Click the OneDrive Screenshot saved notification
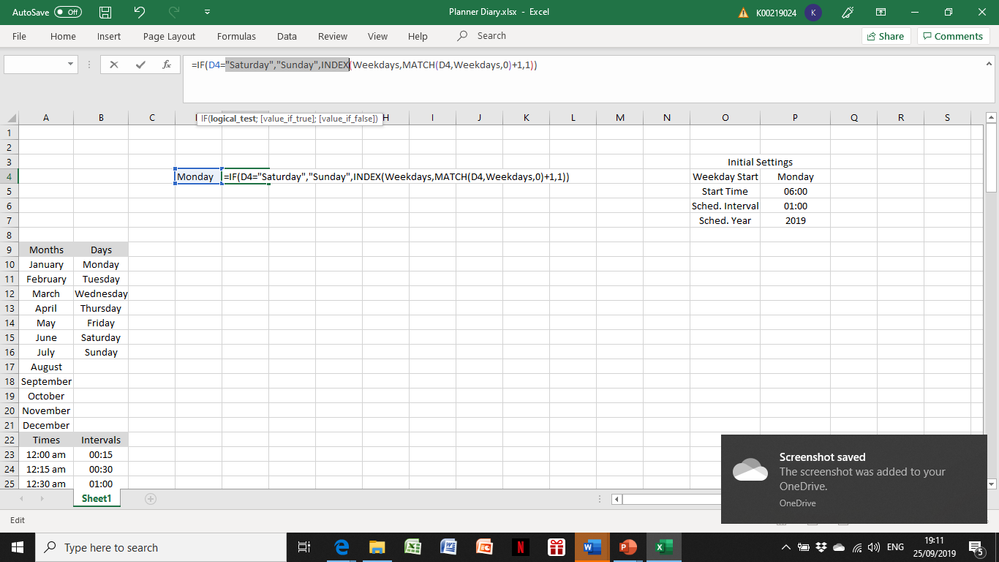 pos(854,479)
